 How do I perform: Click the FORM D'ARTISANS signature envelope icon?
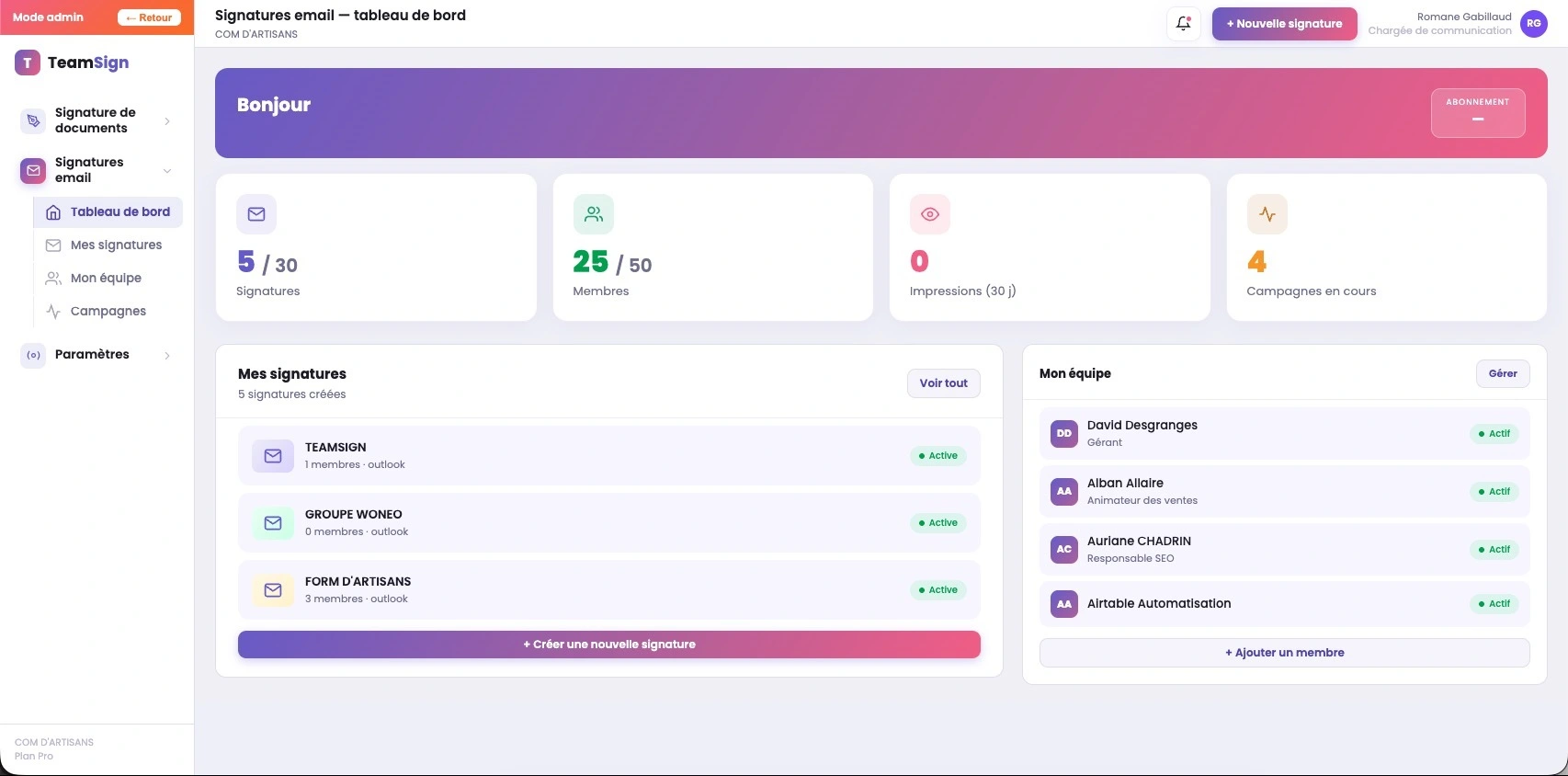[x=273, y=590]
